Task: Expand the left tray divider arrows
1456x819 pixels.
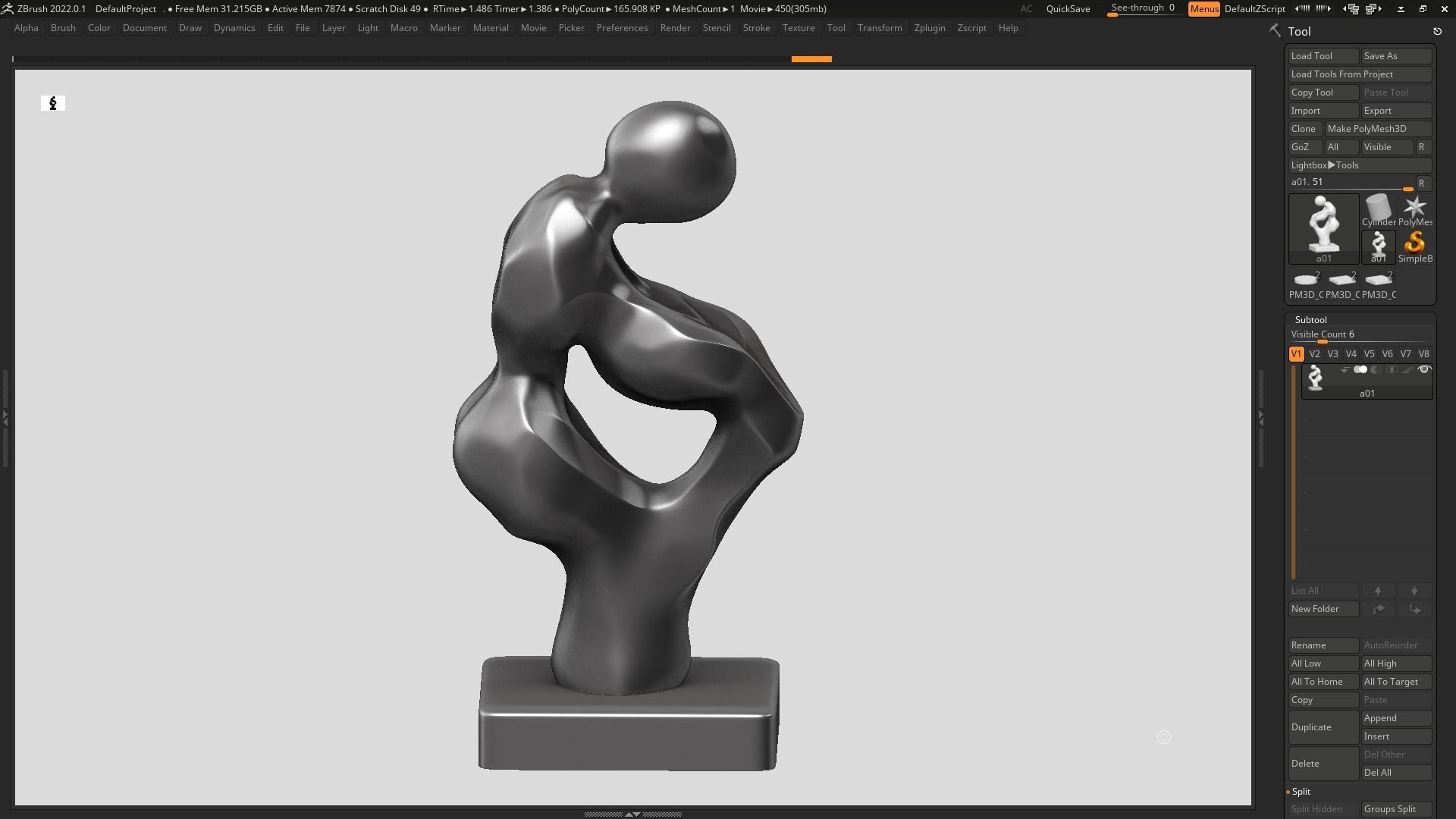Action: pos(5,417)
